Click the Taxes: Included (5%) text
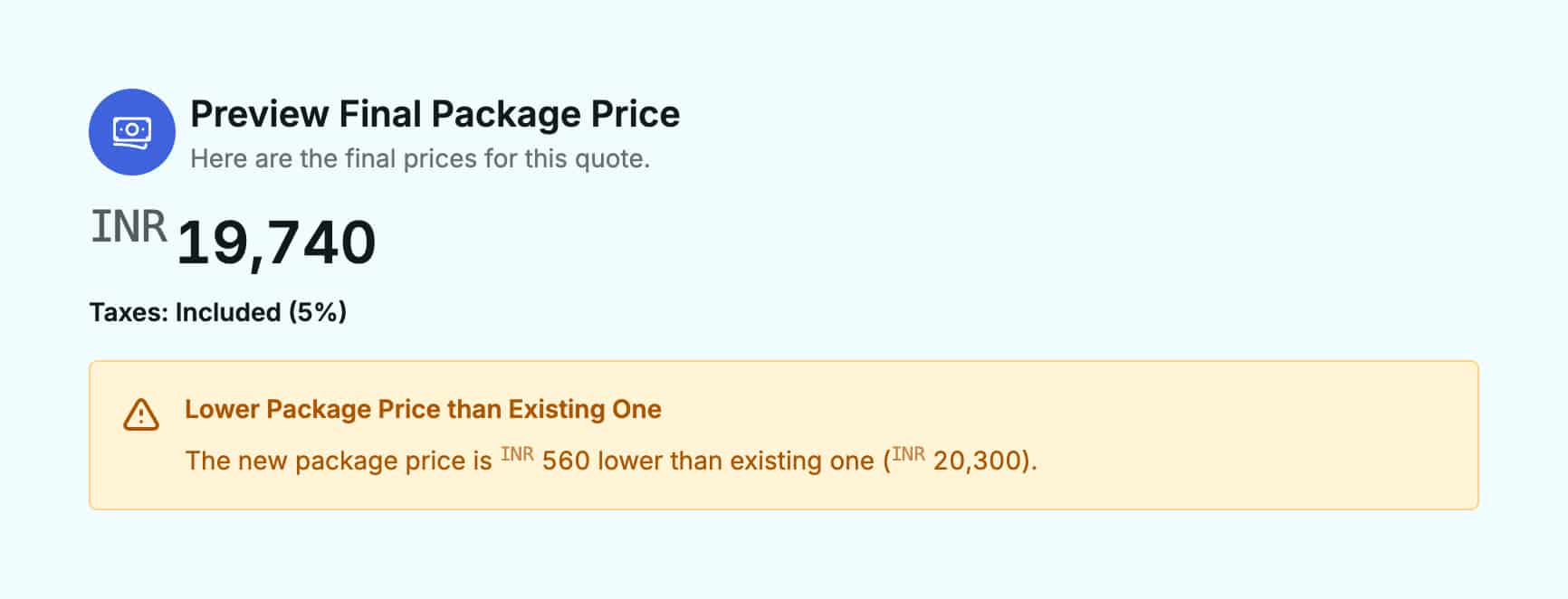Viewport: 1568px width, 599px height. (218, 311)
